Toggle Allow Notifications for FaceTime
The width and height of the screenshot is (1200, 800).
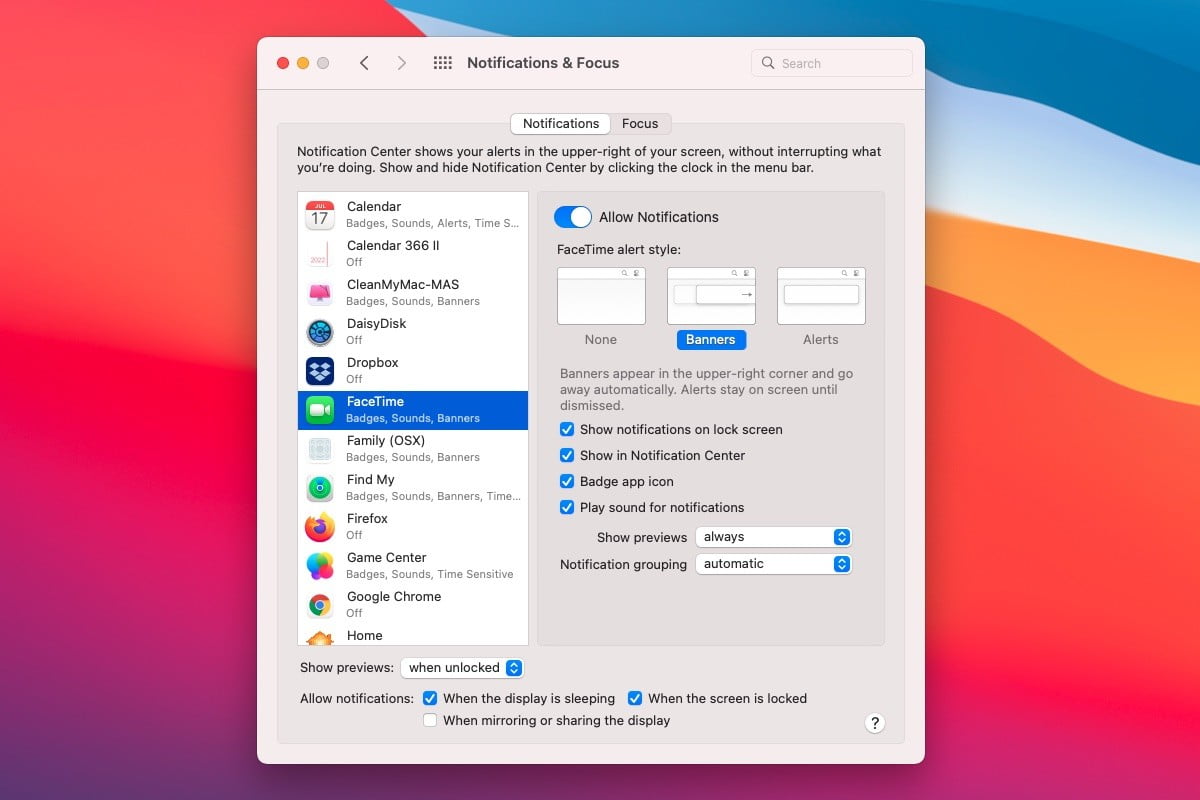573,217
